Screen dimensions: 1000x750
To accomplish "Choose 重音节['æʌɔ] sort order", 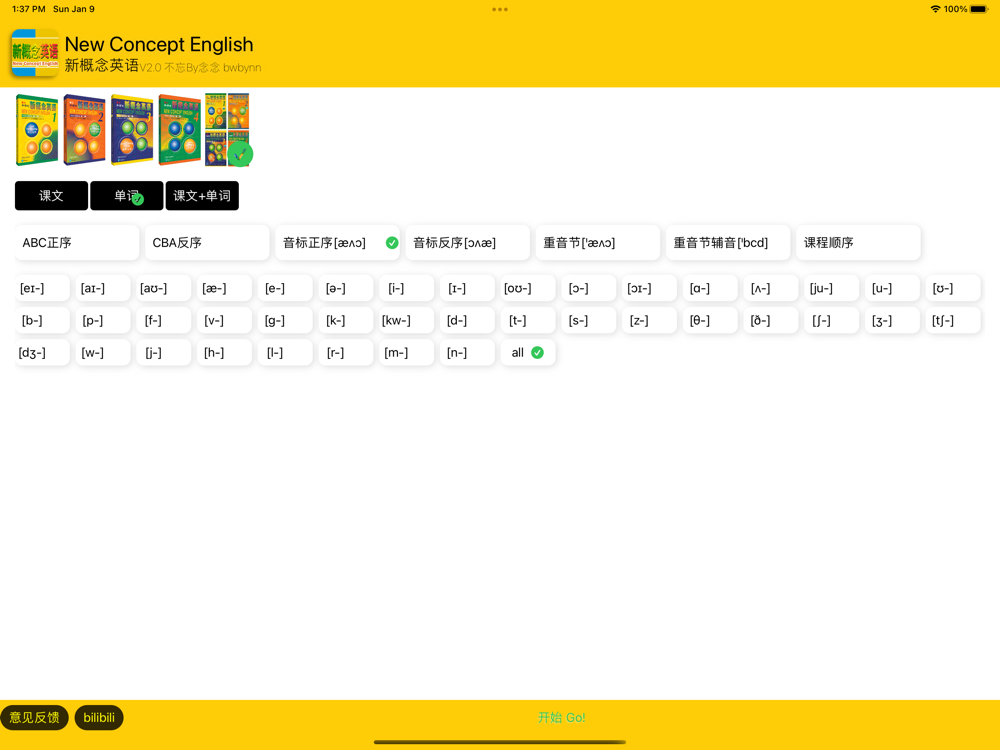I will pos(598,242).
